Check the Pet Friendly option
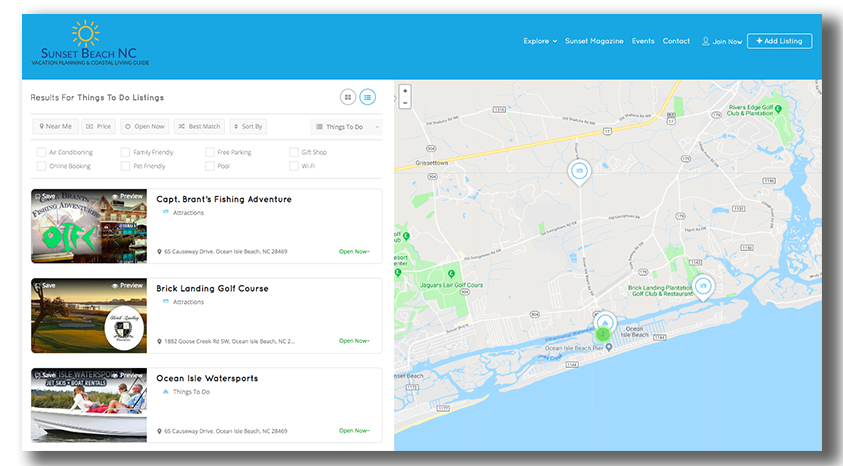The width and height of the screenshot is (843, 466). (125, 166)
